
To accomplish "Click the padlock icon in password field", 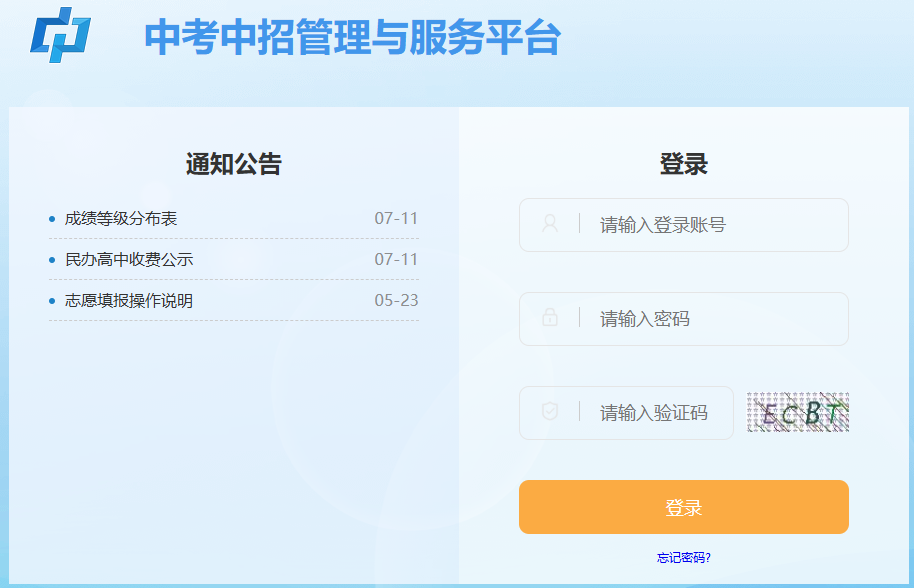I will pos(550,318).
